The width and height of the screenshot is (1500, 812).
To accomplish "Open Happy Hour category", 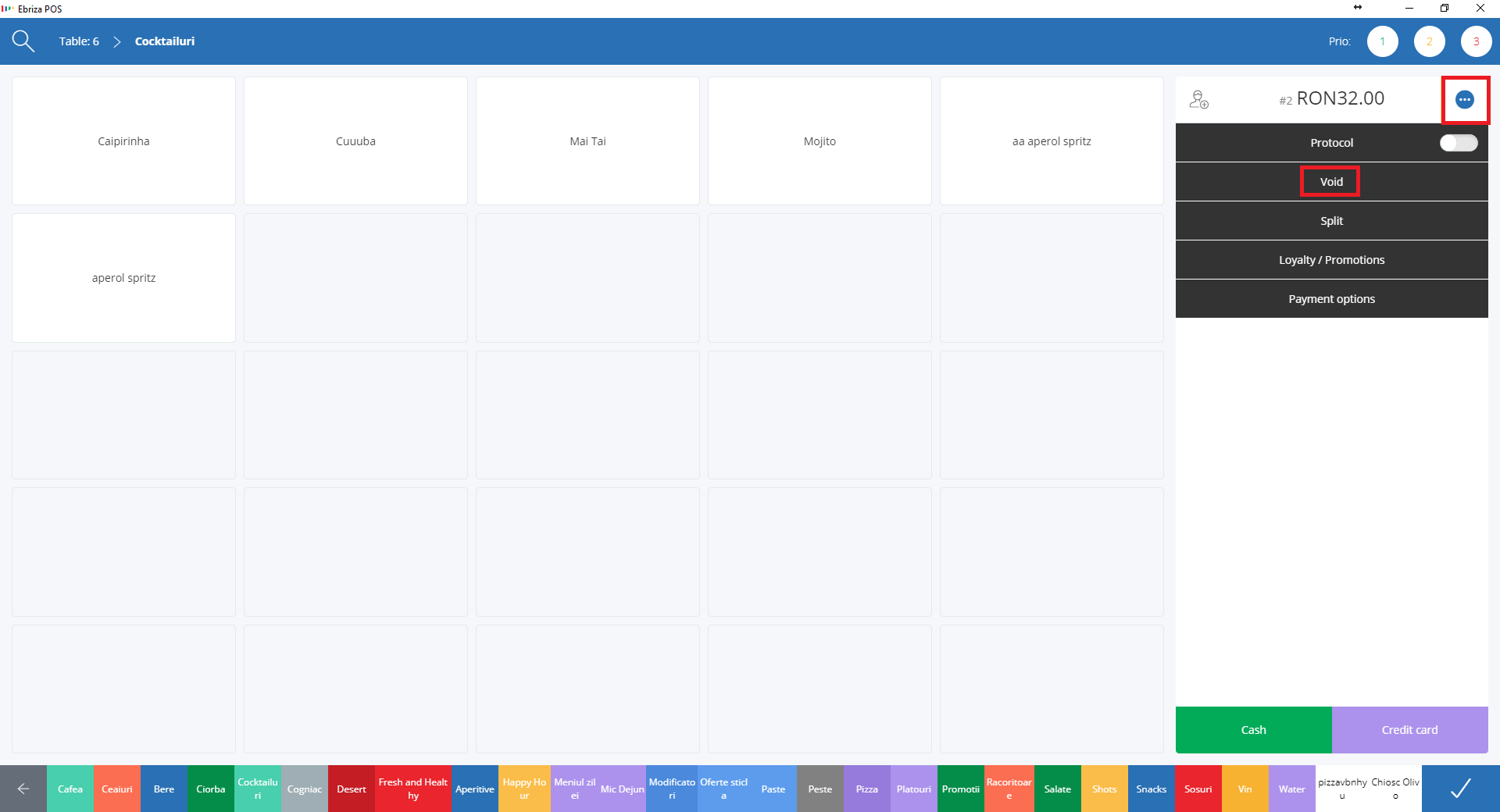I will point(524,789).
